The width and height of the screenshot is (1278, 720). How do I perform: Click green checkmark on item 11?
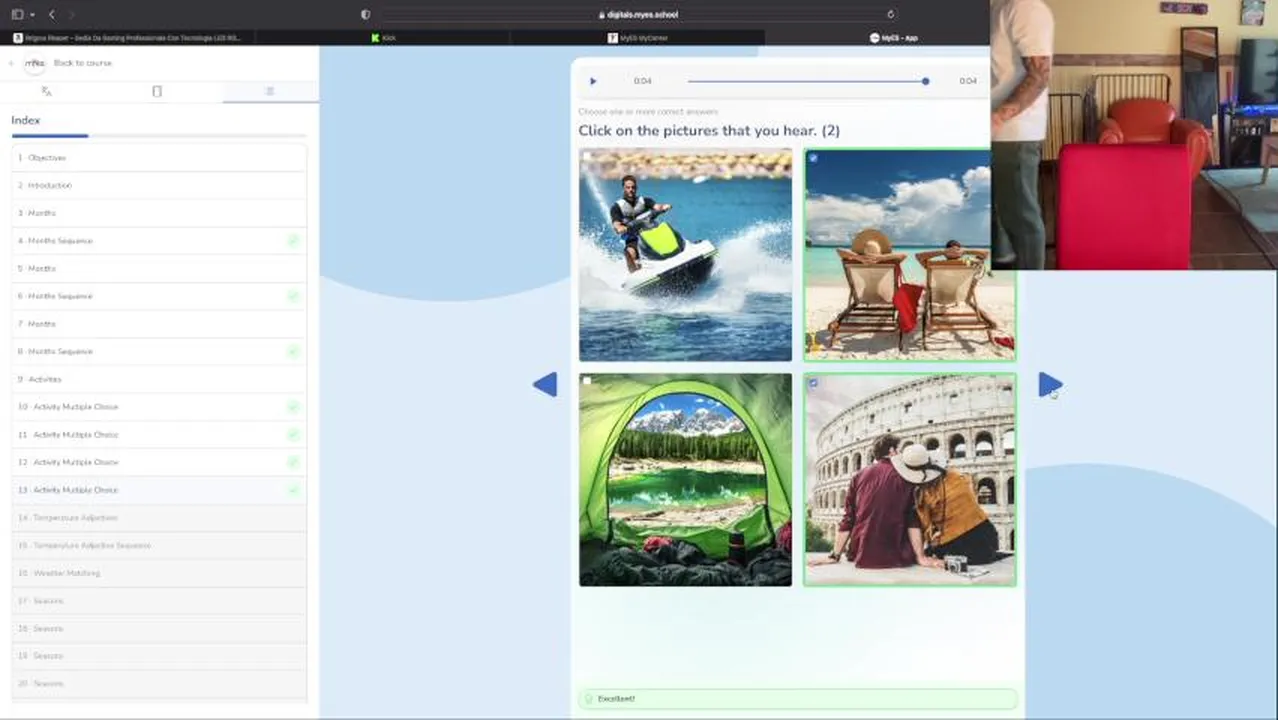click(293, 435)
